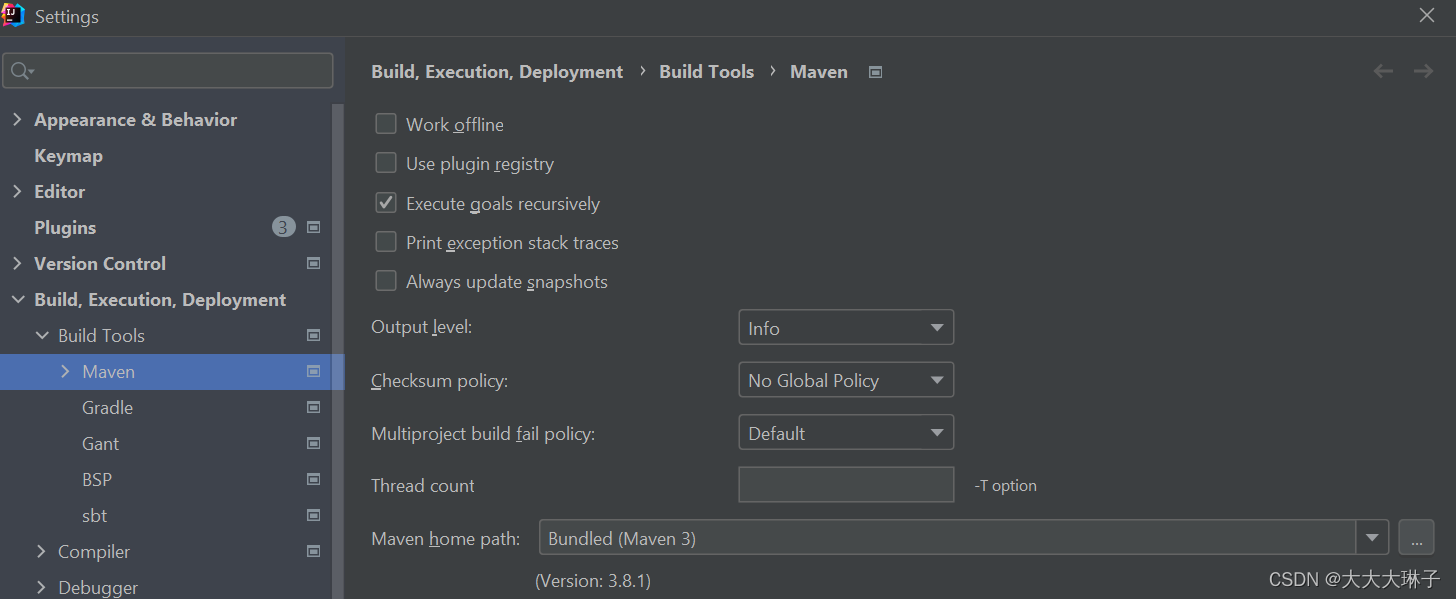The height and width of the screenshot is (599, 1456).
Task: Expand the Editor section
Action: click(17, 191)
